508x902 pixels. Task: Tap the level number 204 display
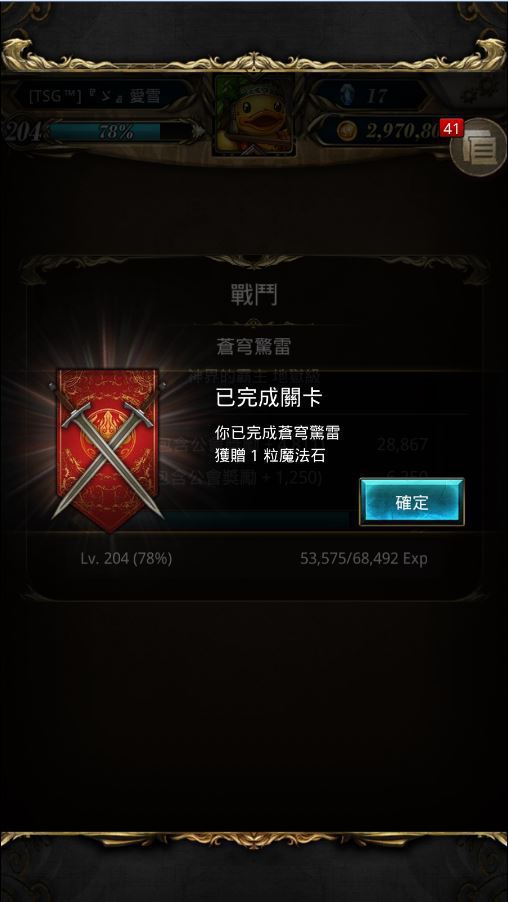click(x=21, y=132)
